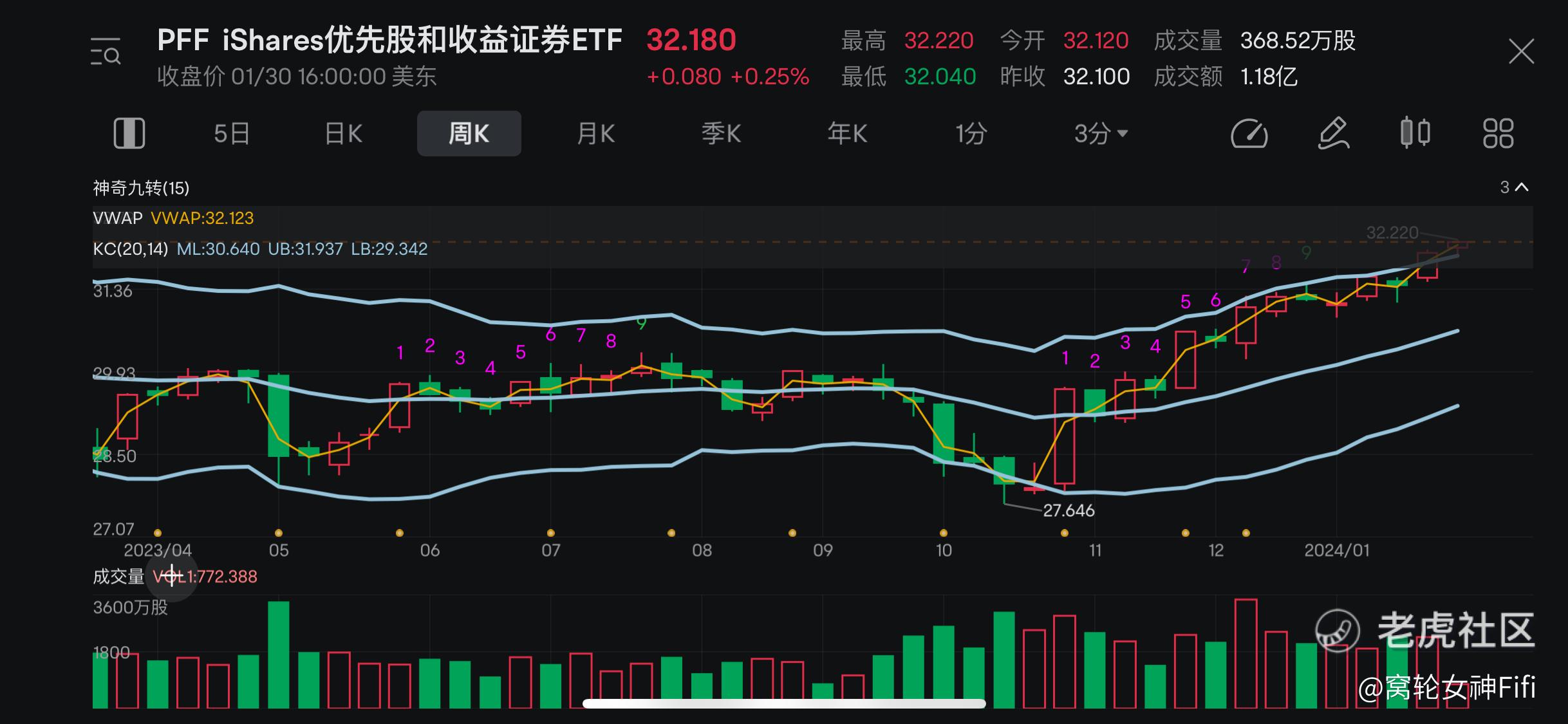Open the speedometer quick-trade tool
Viewport: 1568px width, 724px height.
point(1249,134)
